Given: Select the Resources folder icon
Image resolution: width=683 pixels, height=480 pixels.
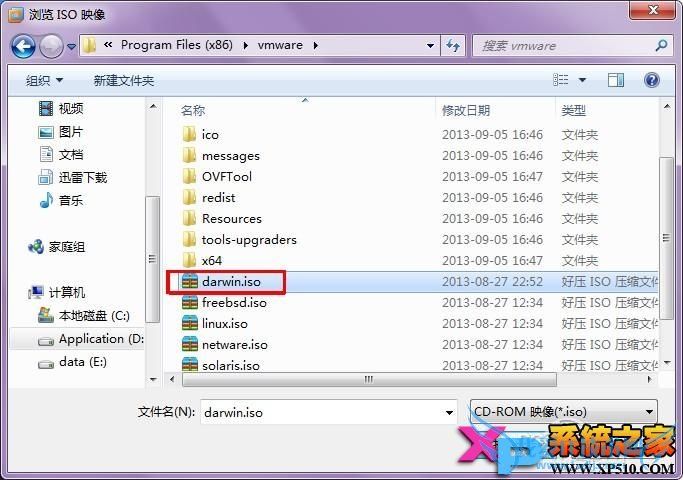Looking at the screenshot, I should (x=189, y=218).
